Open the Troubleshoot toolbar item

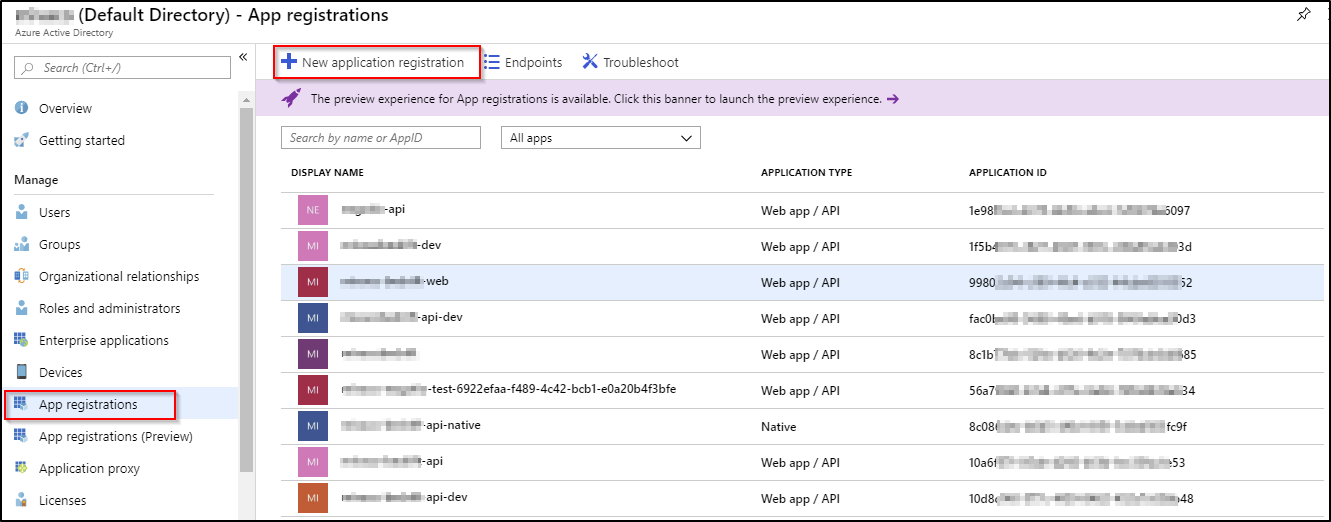[x=630, y=62]
